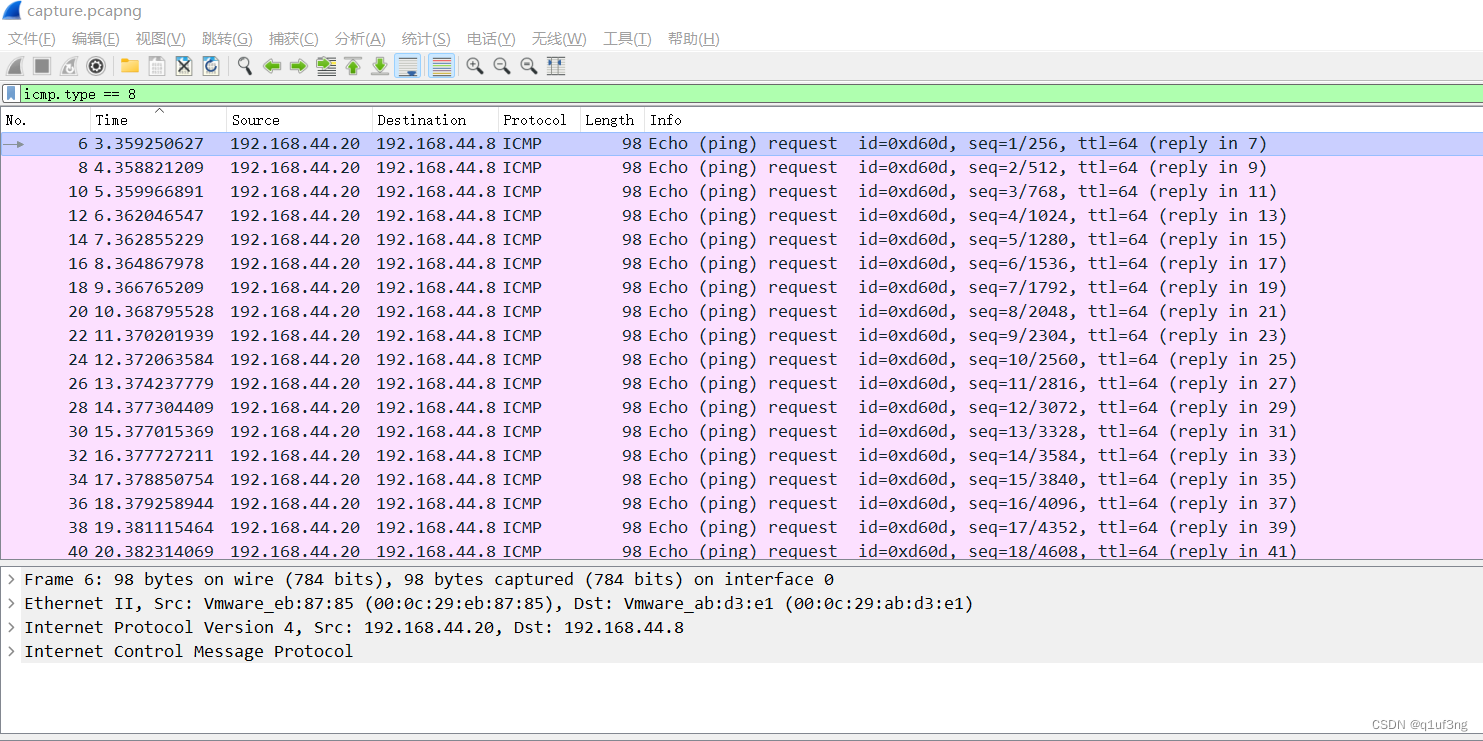This screenshot has height=741, width=1483.
Task: Sort by the Protocol column header
Action: (539, 120)
